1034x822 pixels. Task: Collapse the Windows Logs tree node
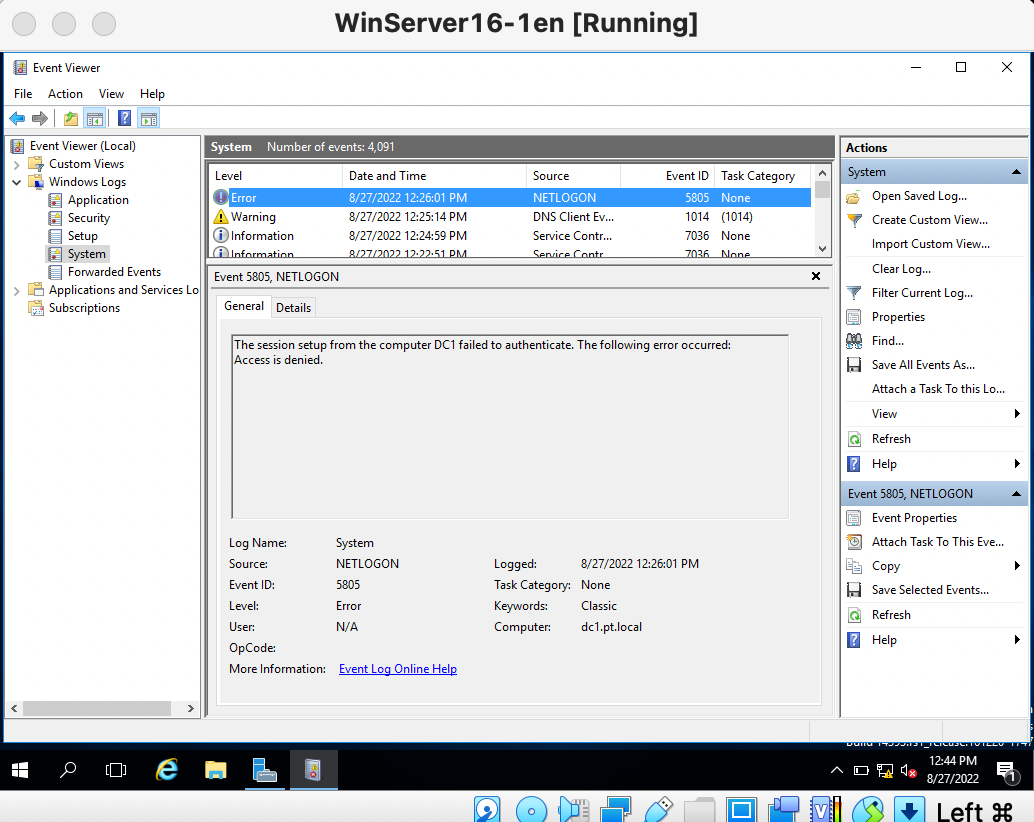16,183
